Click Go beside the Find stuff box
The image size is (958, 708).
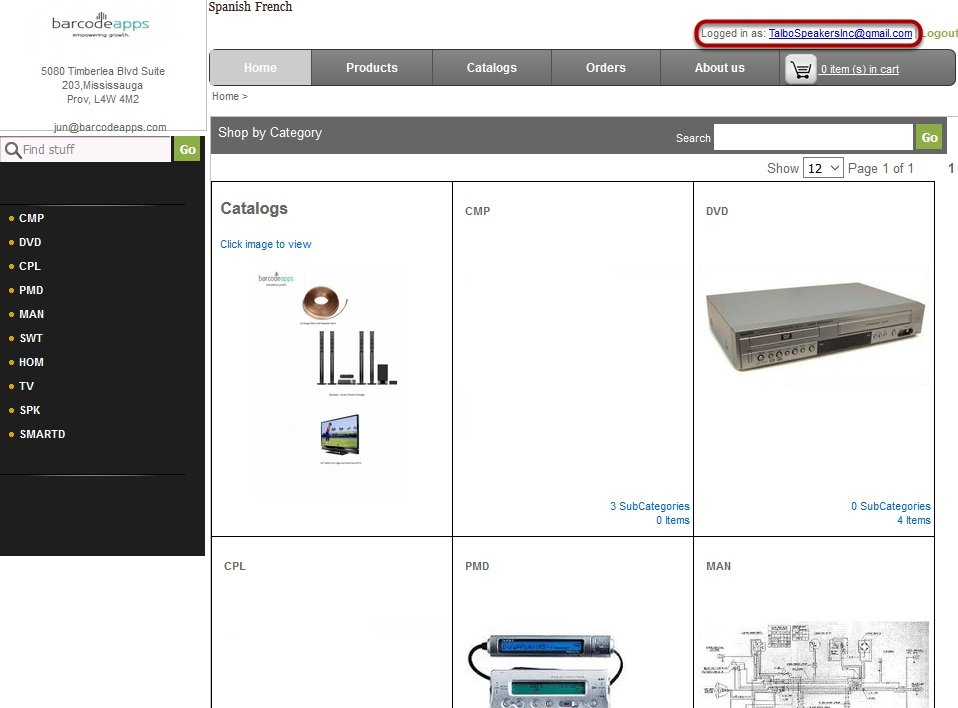click(187, 149)
